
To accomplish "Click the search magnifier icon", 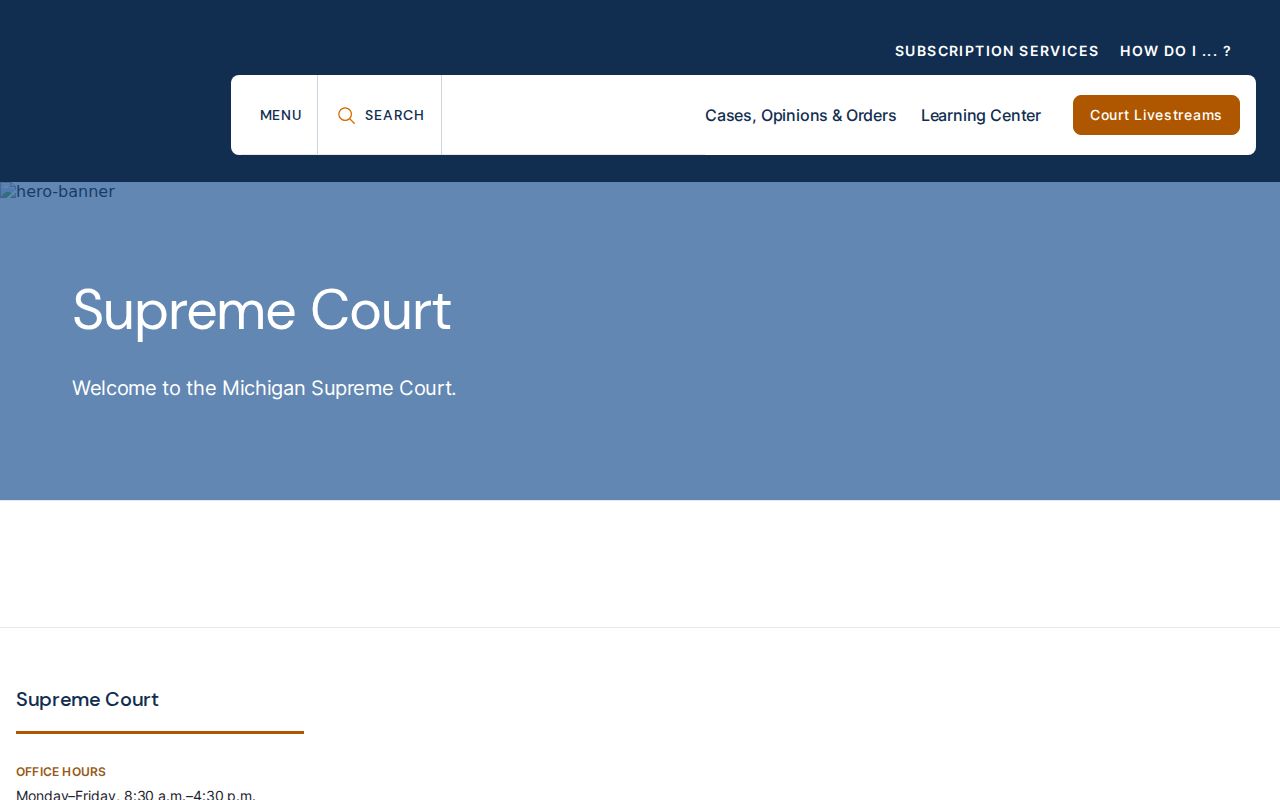I will point(346,116).
